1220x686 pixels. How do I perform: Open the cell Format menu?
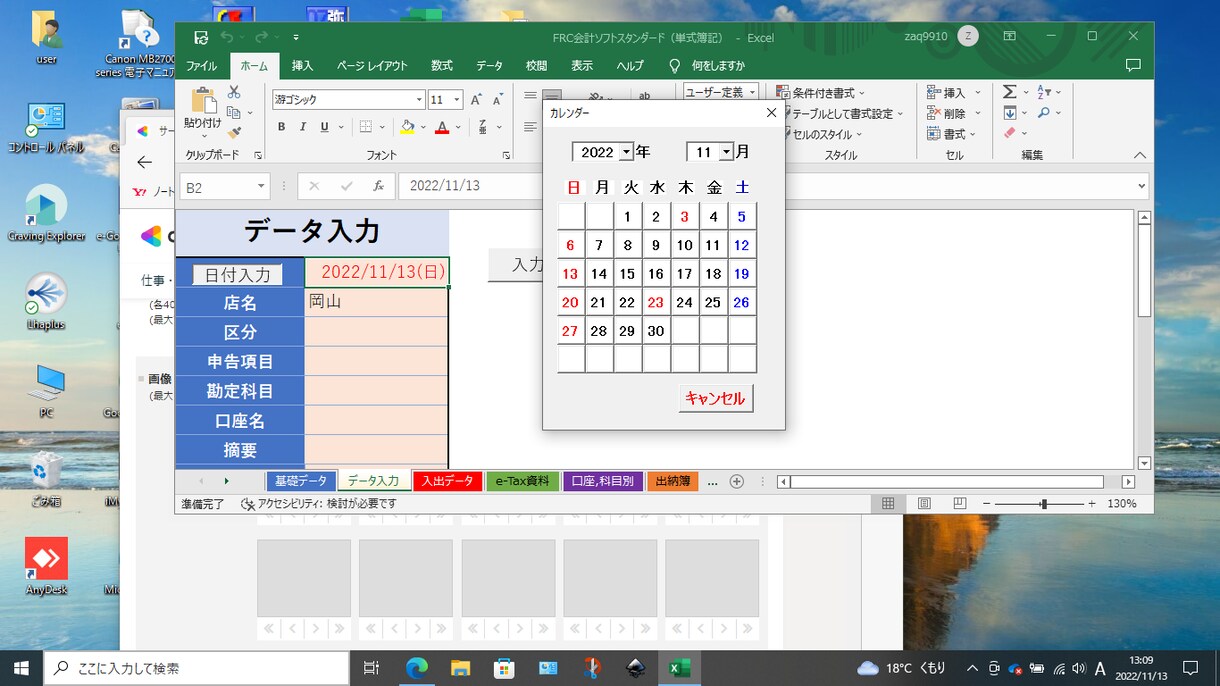click(953, 134)
